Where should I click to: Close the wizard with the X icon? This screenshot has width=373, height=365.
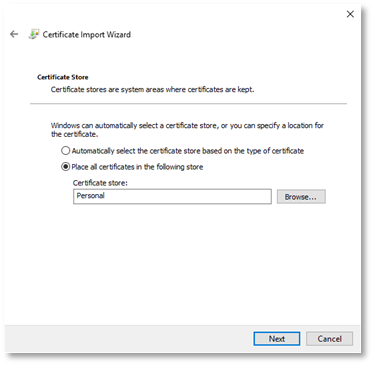click(350, 14)
